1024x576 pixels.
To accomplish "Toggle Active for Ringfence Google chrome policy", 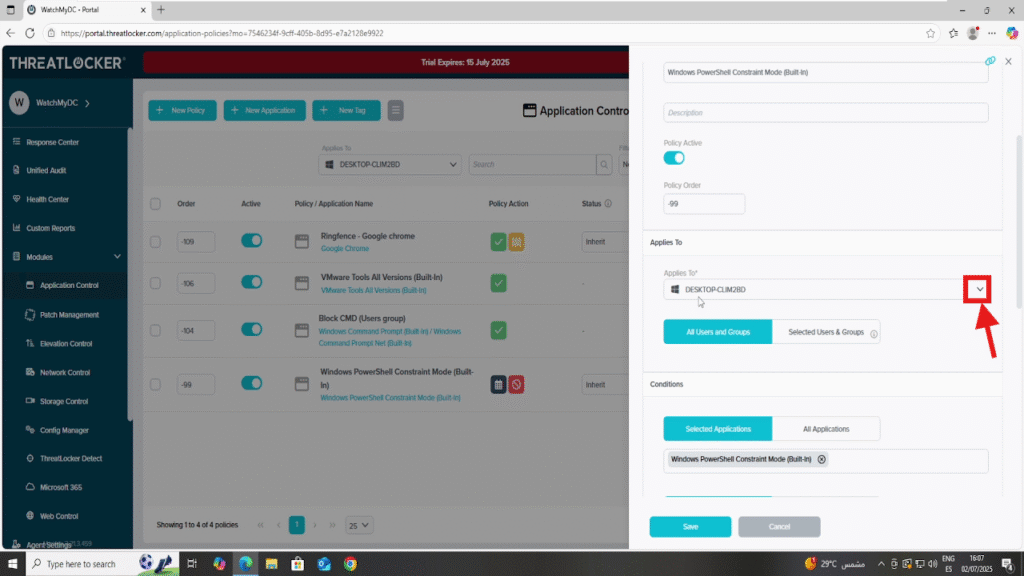I will 251,240.
